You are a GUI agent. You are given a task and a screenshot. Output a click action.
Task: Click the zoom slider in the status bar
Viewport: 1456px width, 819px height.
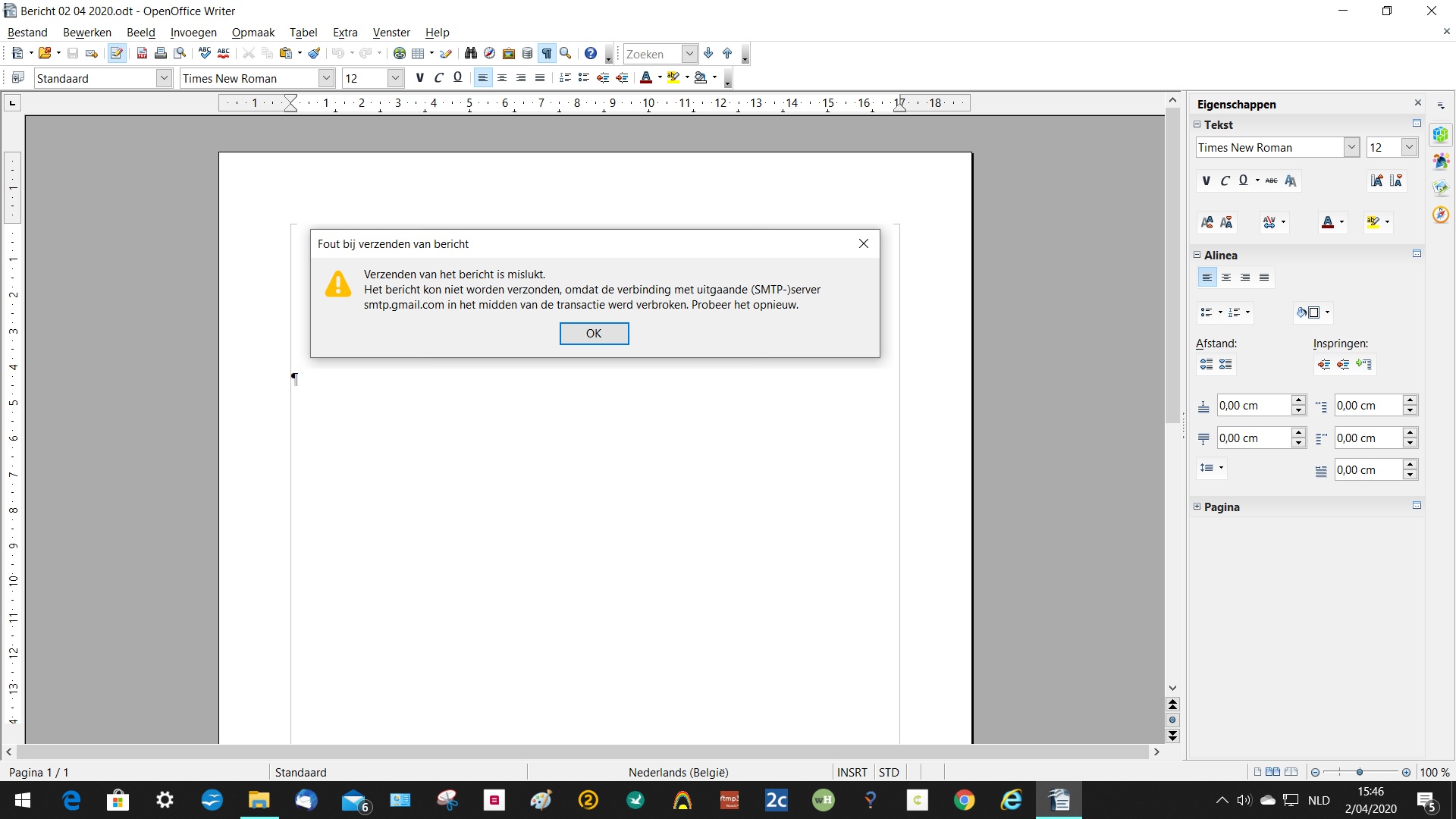(1360, 772)
